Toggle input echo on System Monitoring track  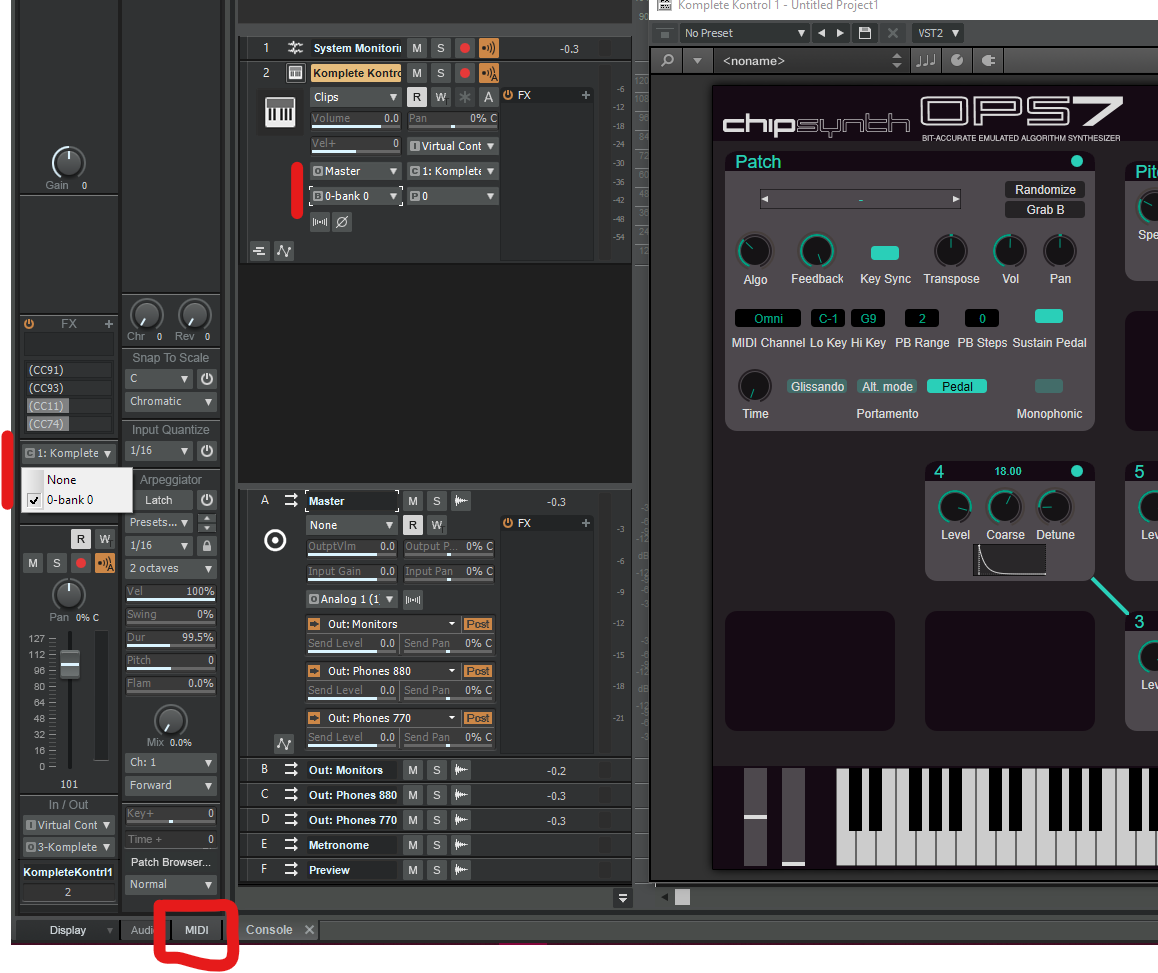pos(488,48)
